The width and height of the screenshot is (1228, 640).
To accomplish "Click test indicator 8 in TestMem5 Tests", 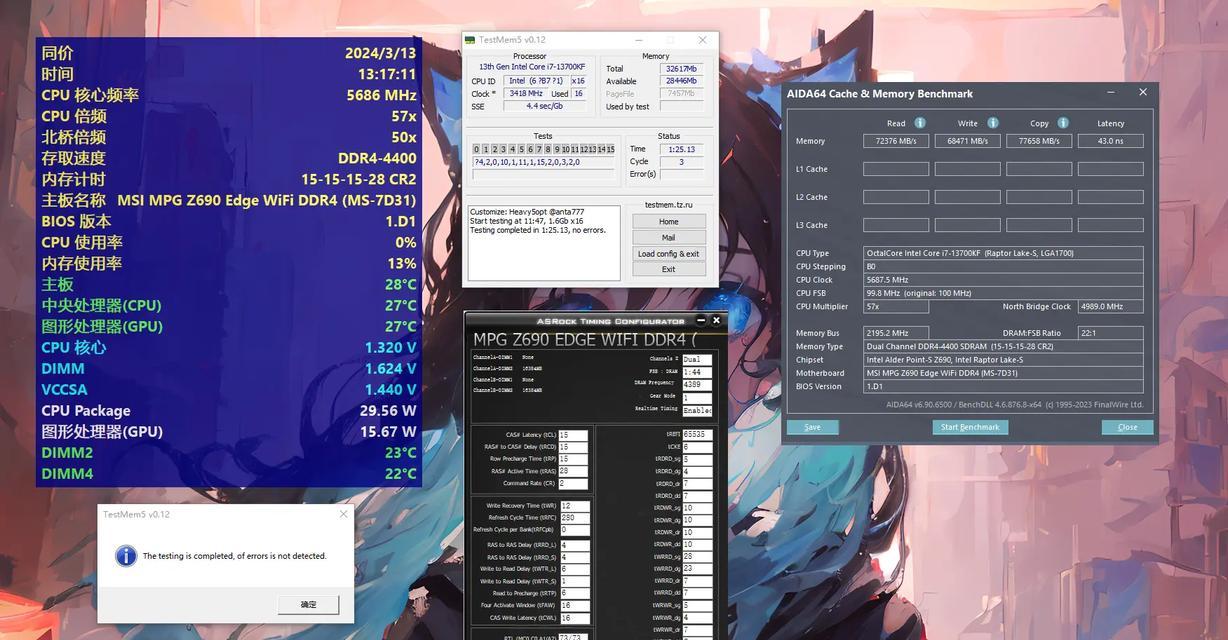I will pos(548,149).
